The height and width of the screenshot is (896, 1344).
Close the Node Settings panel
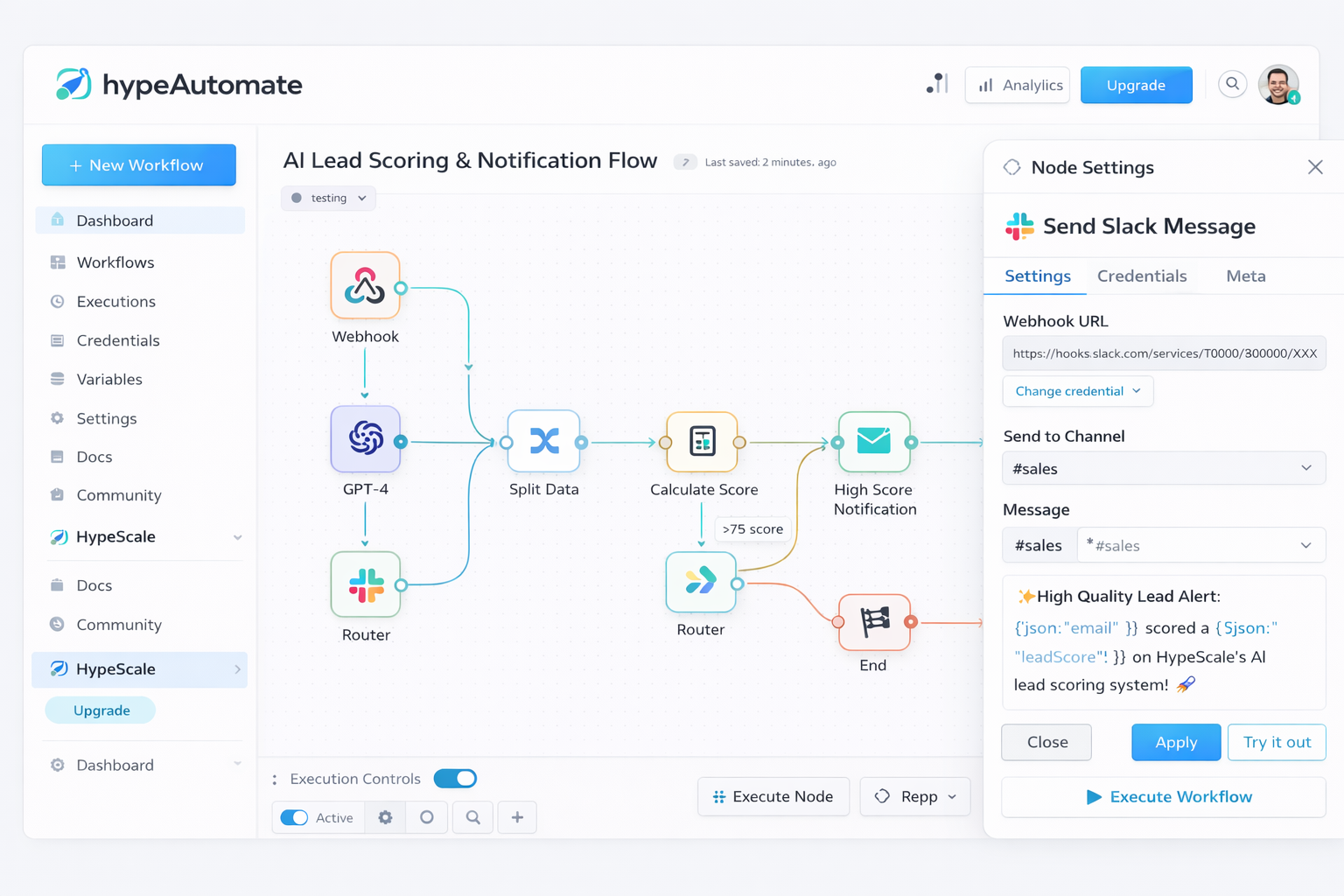click(1315, 167)
